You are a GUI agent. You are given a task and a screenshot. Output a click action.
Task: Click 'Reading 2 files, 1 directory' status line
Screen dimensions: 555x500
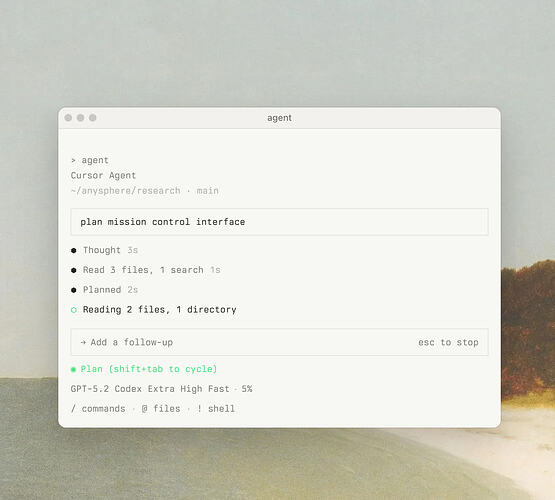pyautogui.click(x=159, y=310)
